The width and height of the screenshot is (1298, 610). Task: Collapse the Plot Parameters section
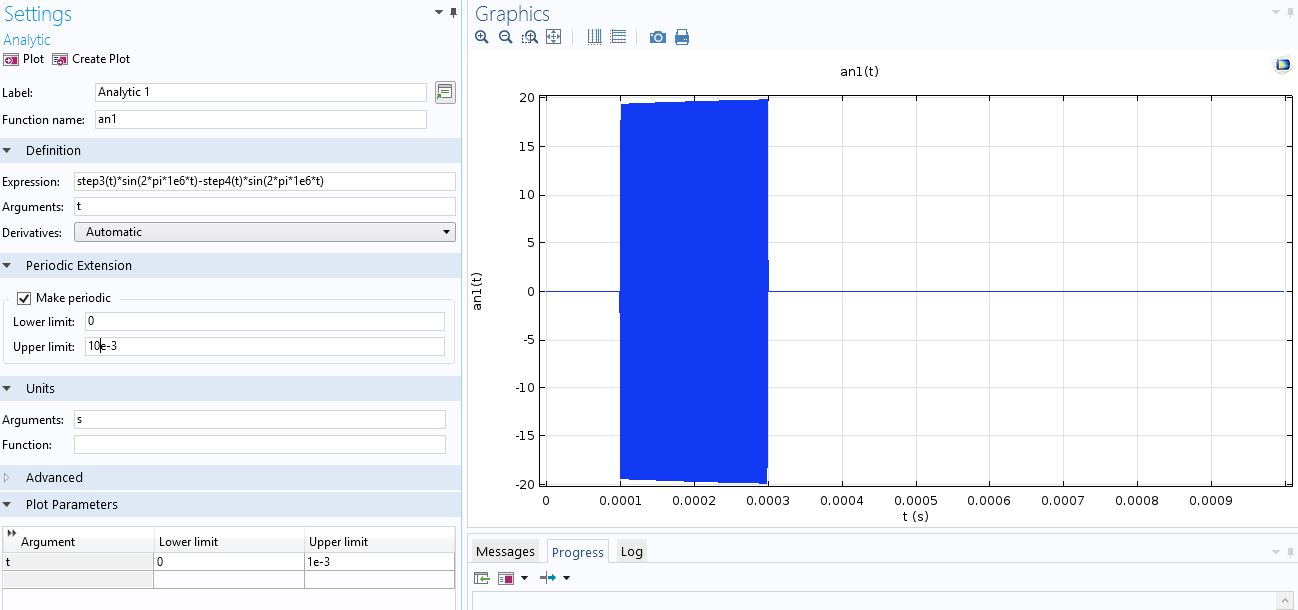pyautogui.click(x=7, y=505)
